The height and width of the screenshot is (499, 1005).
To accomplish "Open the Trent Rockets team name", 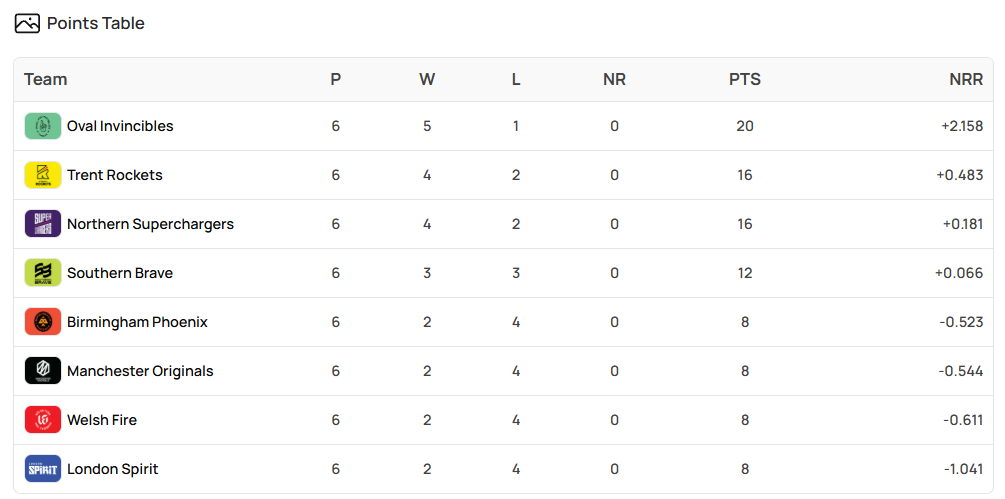I will point(115,175).
